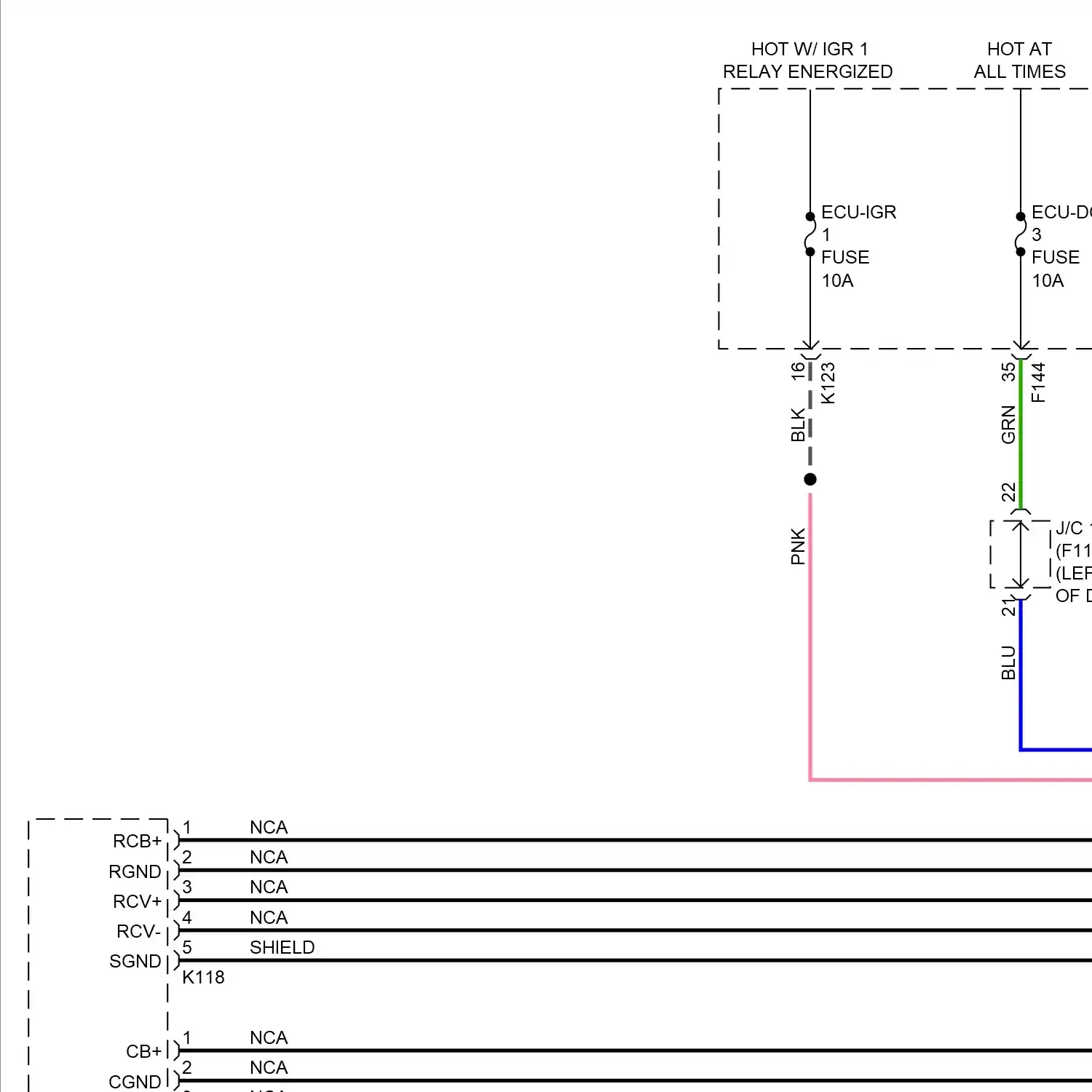The image size is (1092, 1092).
Task: Click the 'SGND' terminal label
Action: (x=135, y=961)
